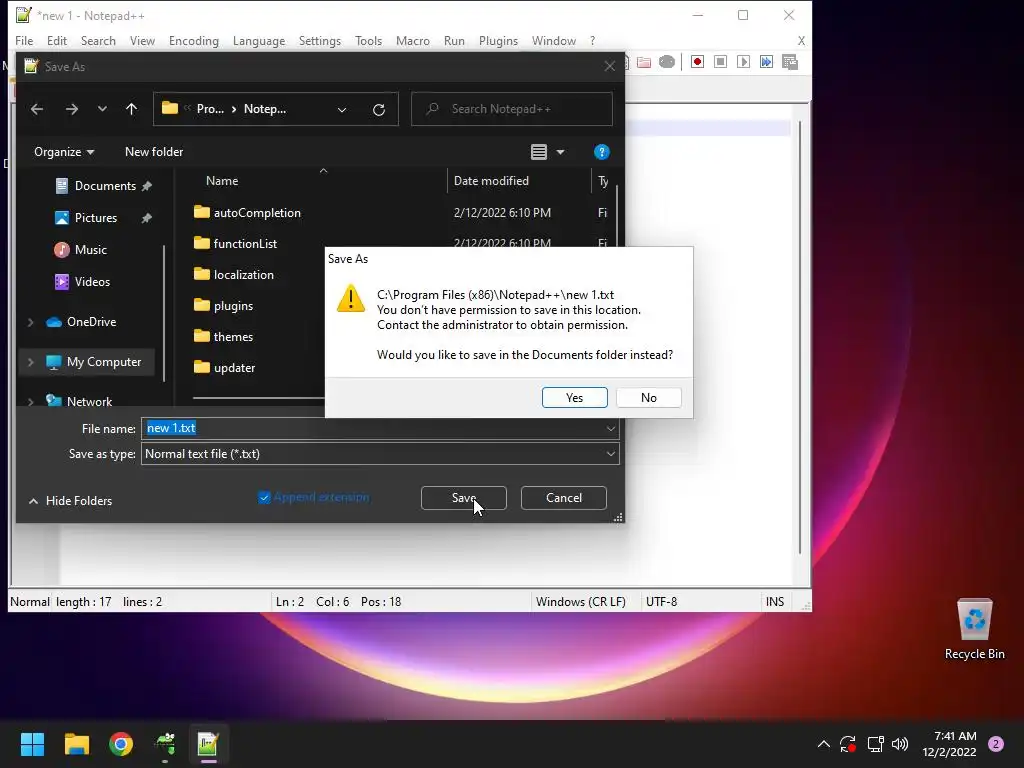Click the macro Playback icon
The image size is (1024, 768).
point(743,62)
